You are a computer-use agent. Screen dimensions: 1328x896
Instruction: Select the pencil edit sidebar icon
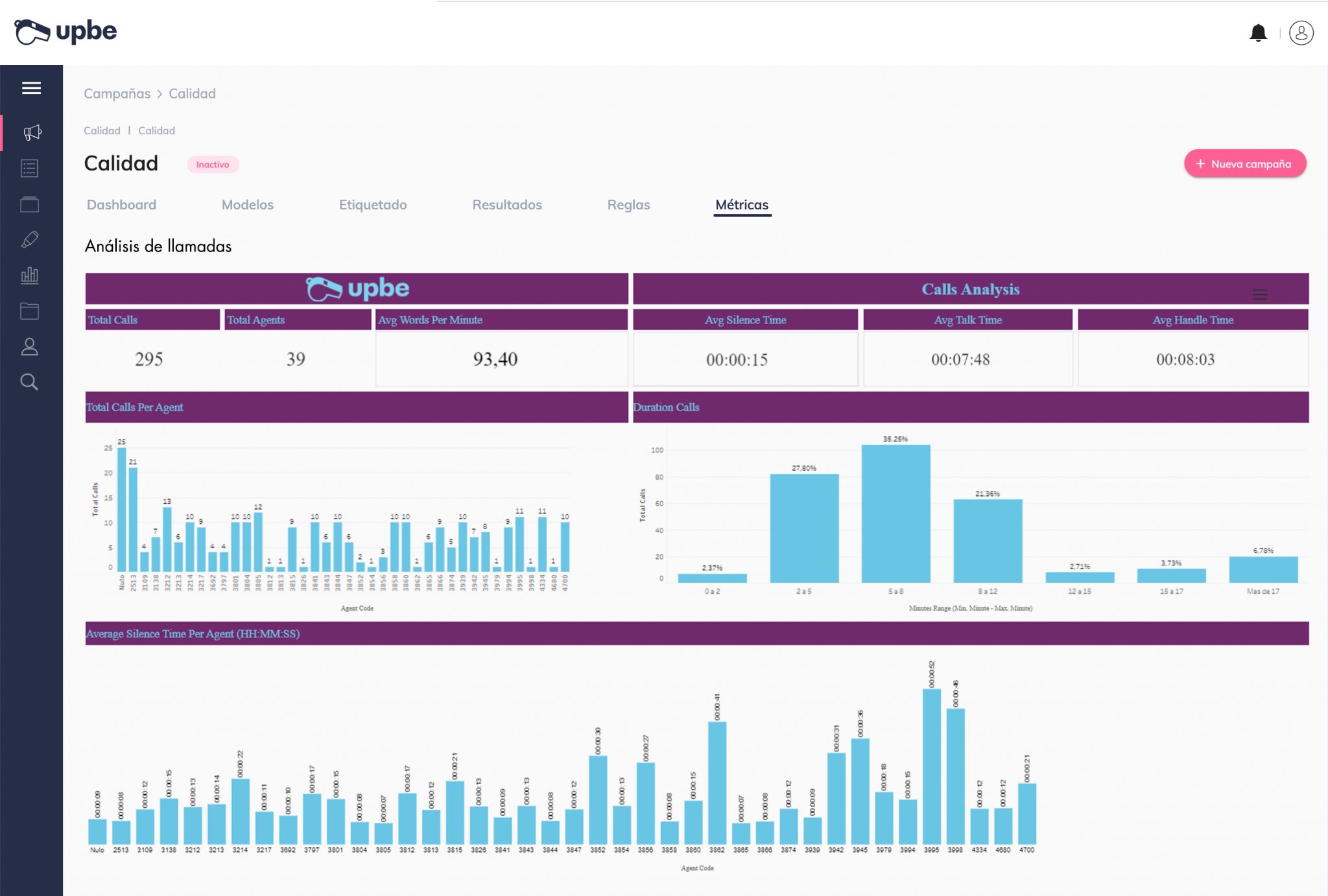pos(30,240)
